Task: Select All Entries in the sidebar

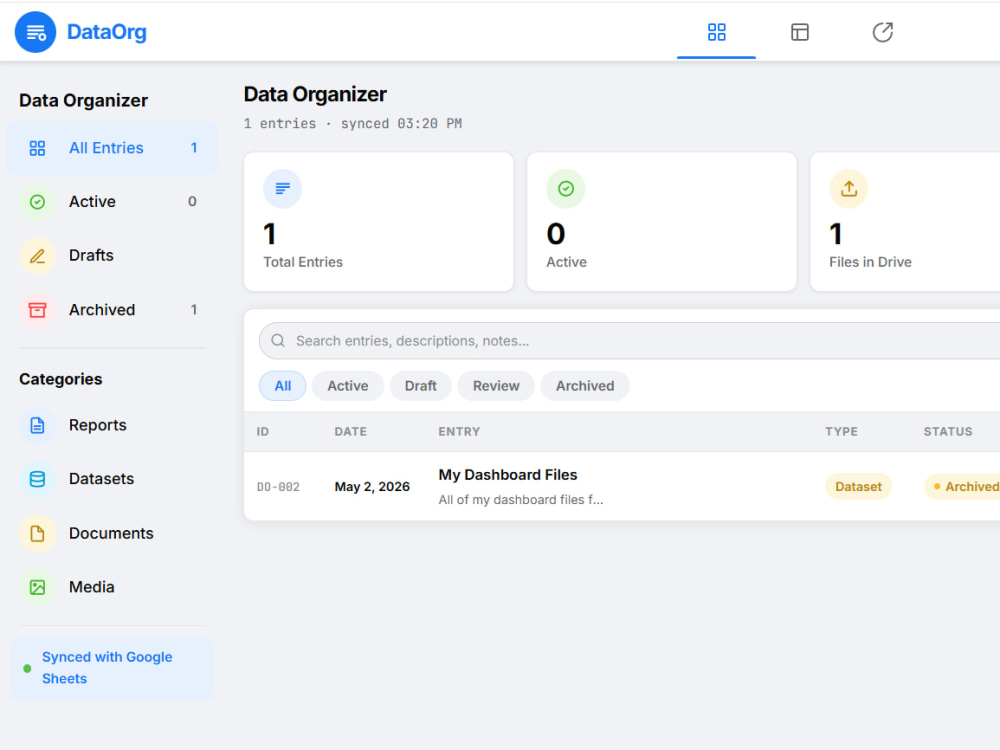Action: [112, 148]
